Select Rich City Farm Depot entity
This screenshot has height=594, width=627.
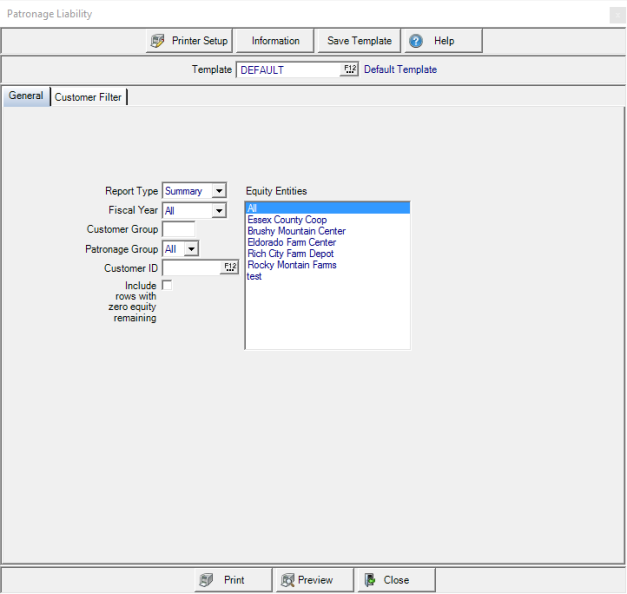[292, 254]
